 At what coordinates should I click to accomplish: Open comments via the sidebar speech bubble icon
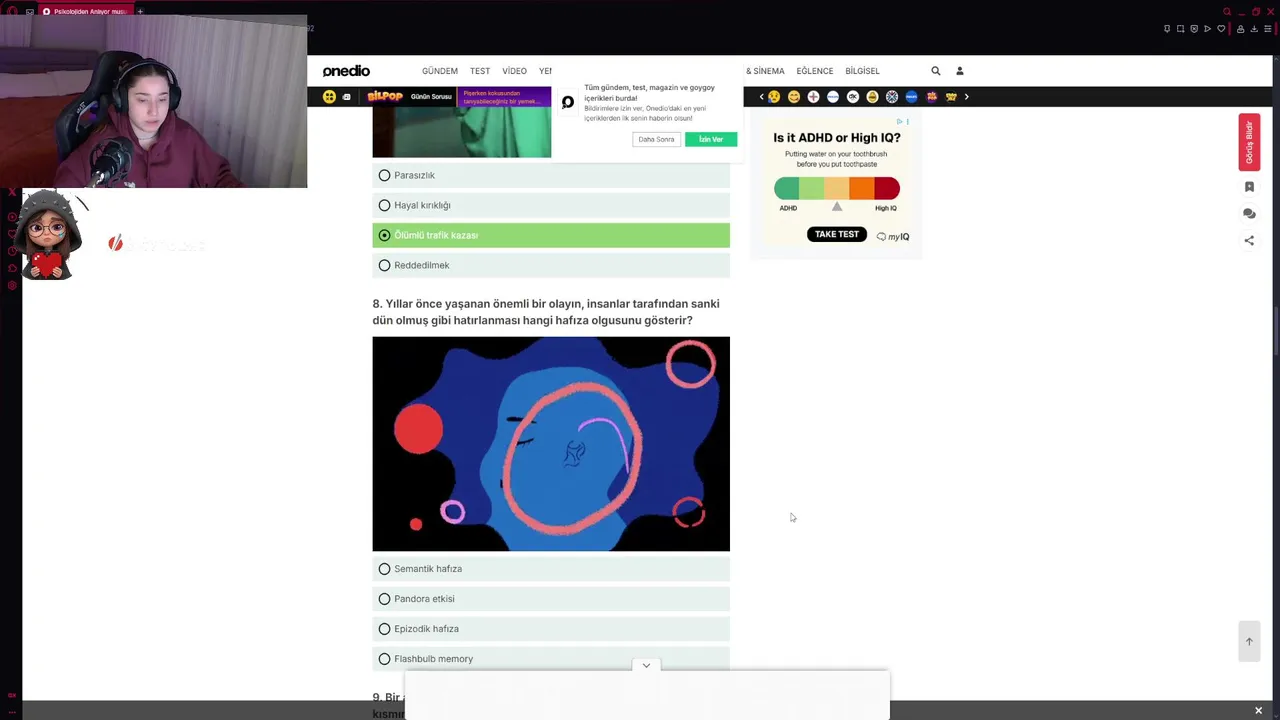1249,214
